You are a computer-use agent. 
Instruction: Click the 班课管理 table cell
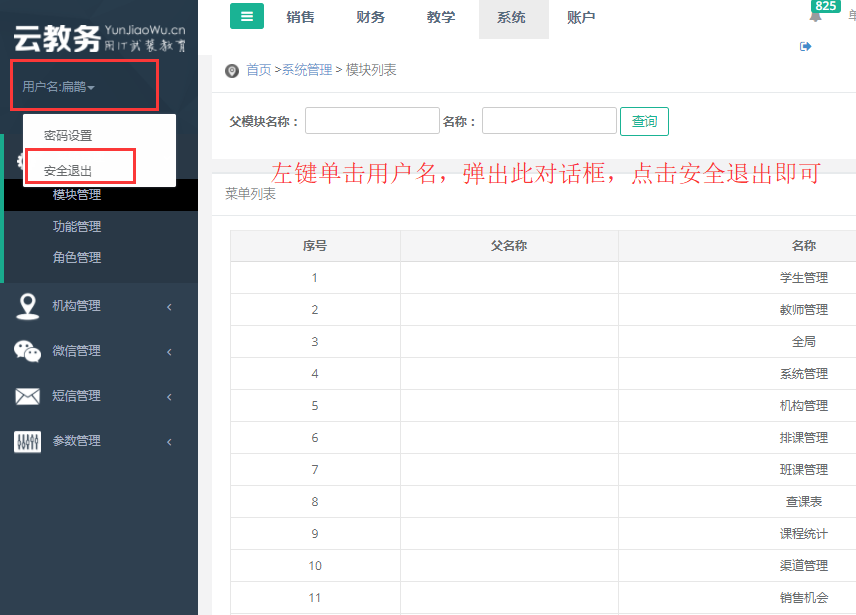pyautogui.click(x=804, y=470)
